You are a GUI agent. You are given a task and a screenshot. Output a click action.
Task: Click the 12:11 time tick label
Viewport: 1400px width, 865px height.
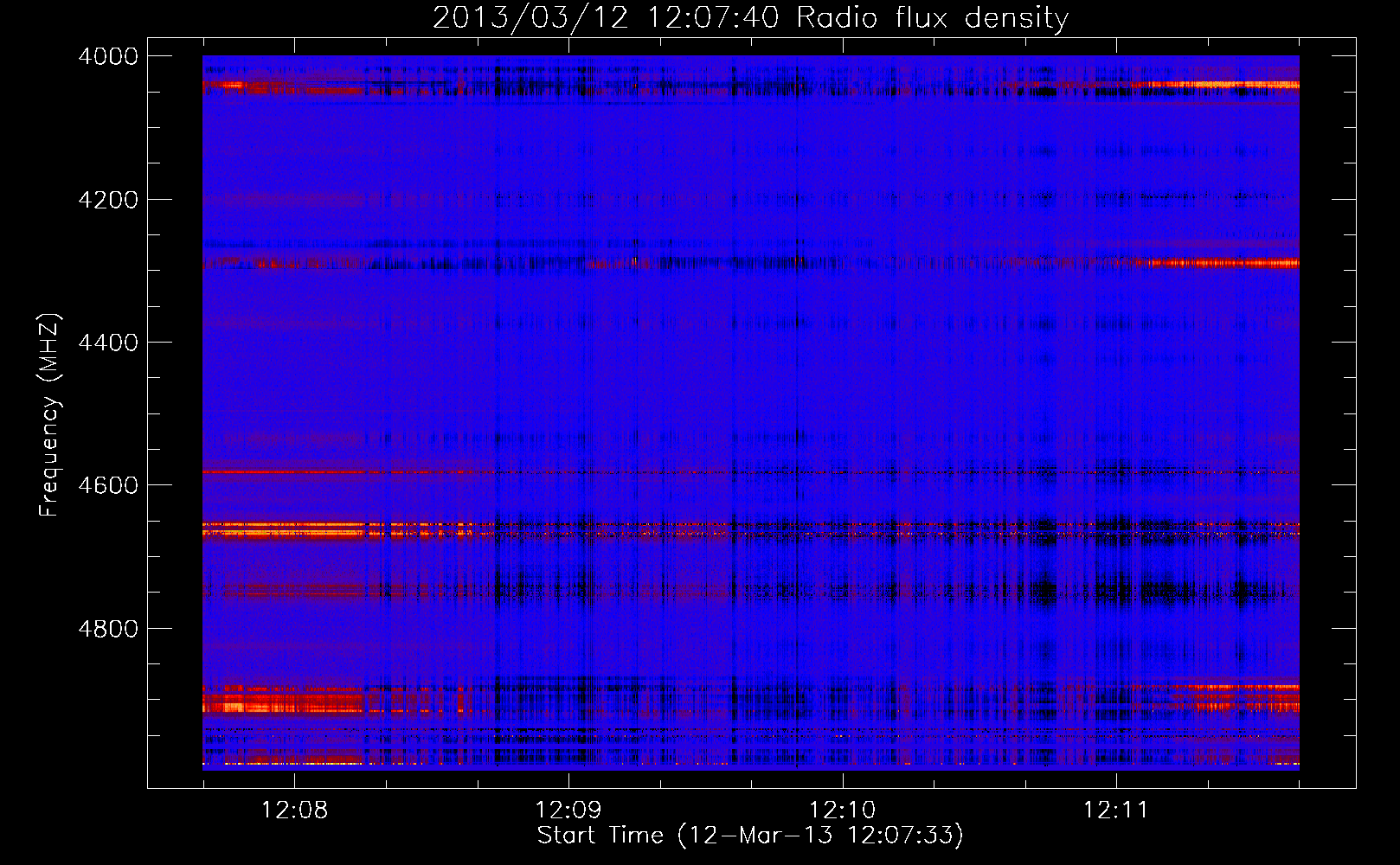click(1116, 810)
